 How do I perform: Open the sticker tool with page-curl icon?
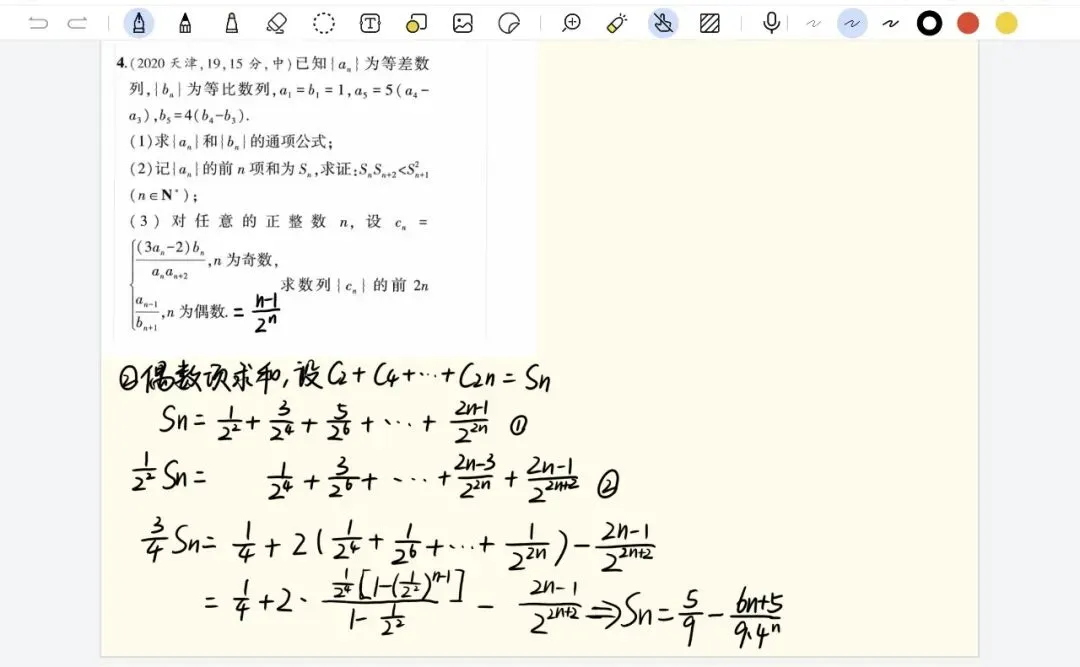click(x=508, y=22)
